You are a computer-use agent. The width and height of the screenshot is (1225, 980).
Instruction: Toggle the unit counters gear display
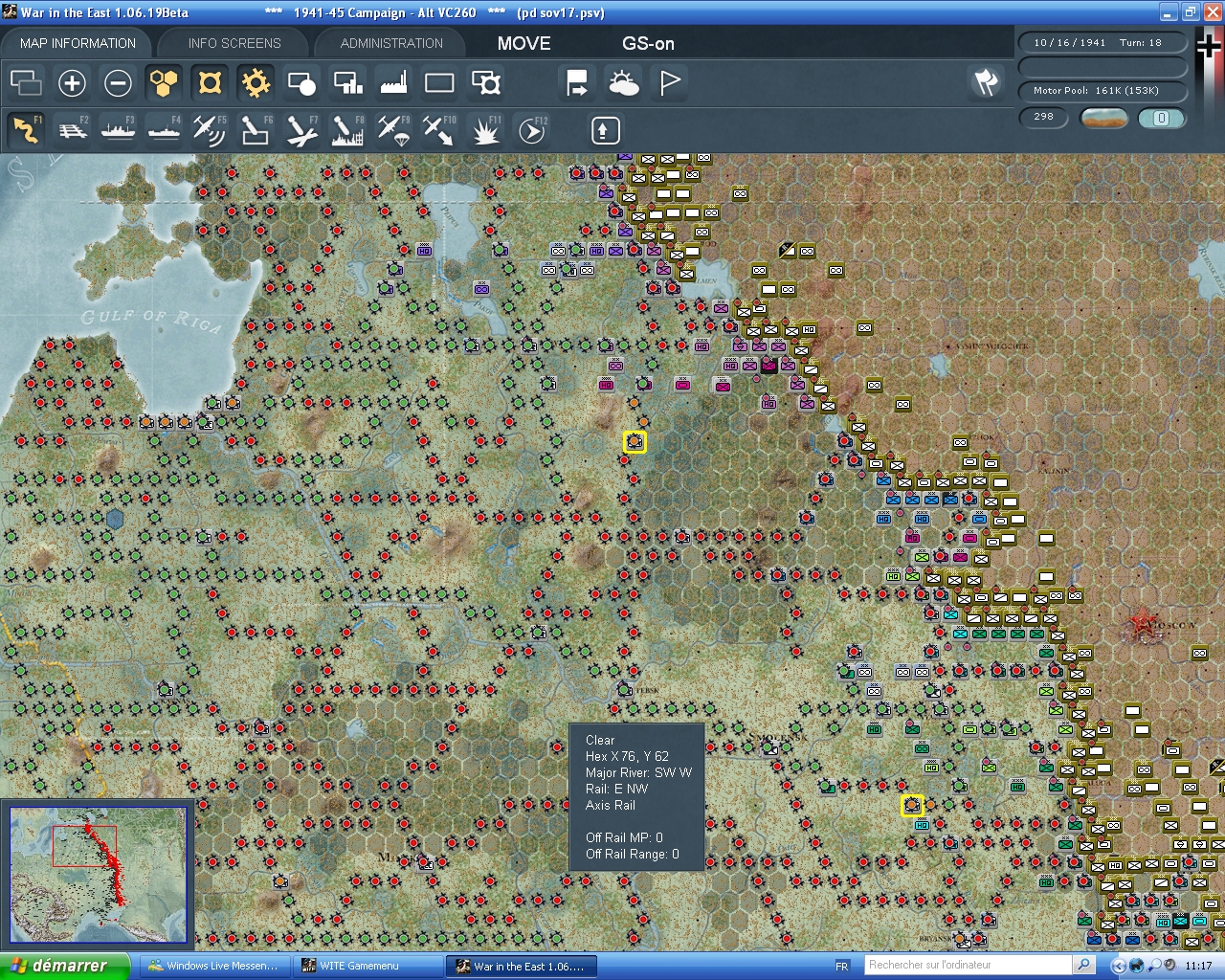click(x=256, y=83)
